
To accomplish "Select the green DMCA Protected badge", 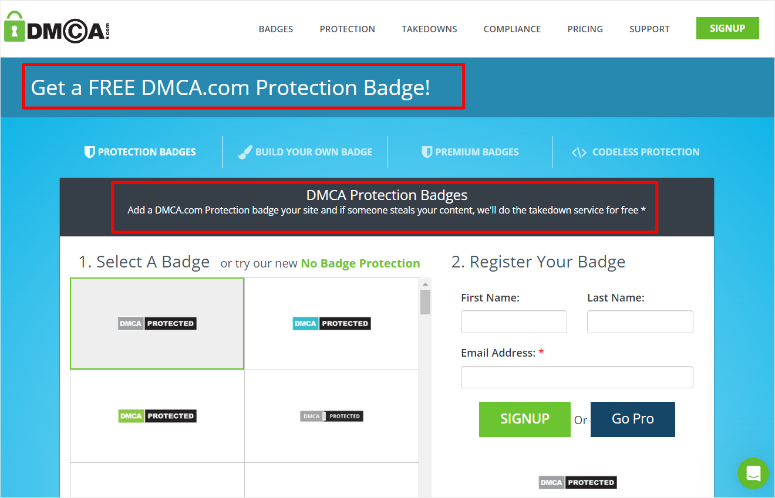I will (157, 416).
